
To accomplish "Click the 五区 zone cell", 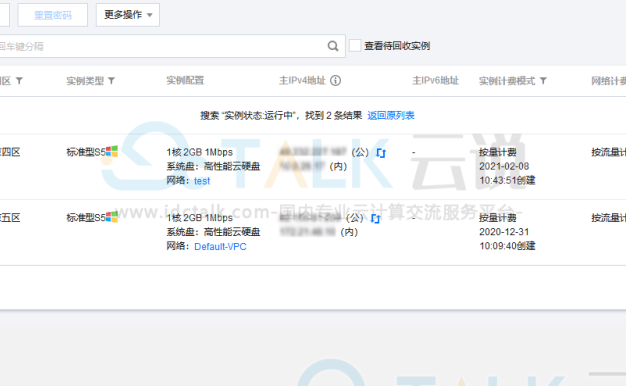I will (10, 218).
